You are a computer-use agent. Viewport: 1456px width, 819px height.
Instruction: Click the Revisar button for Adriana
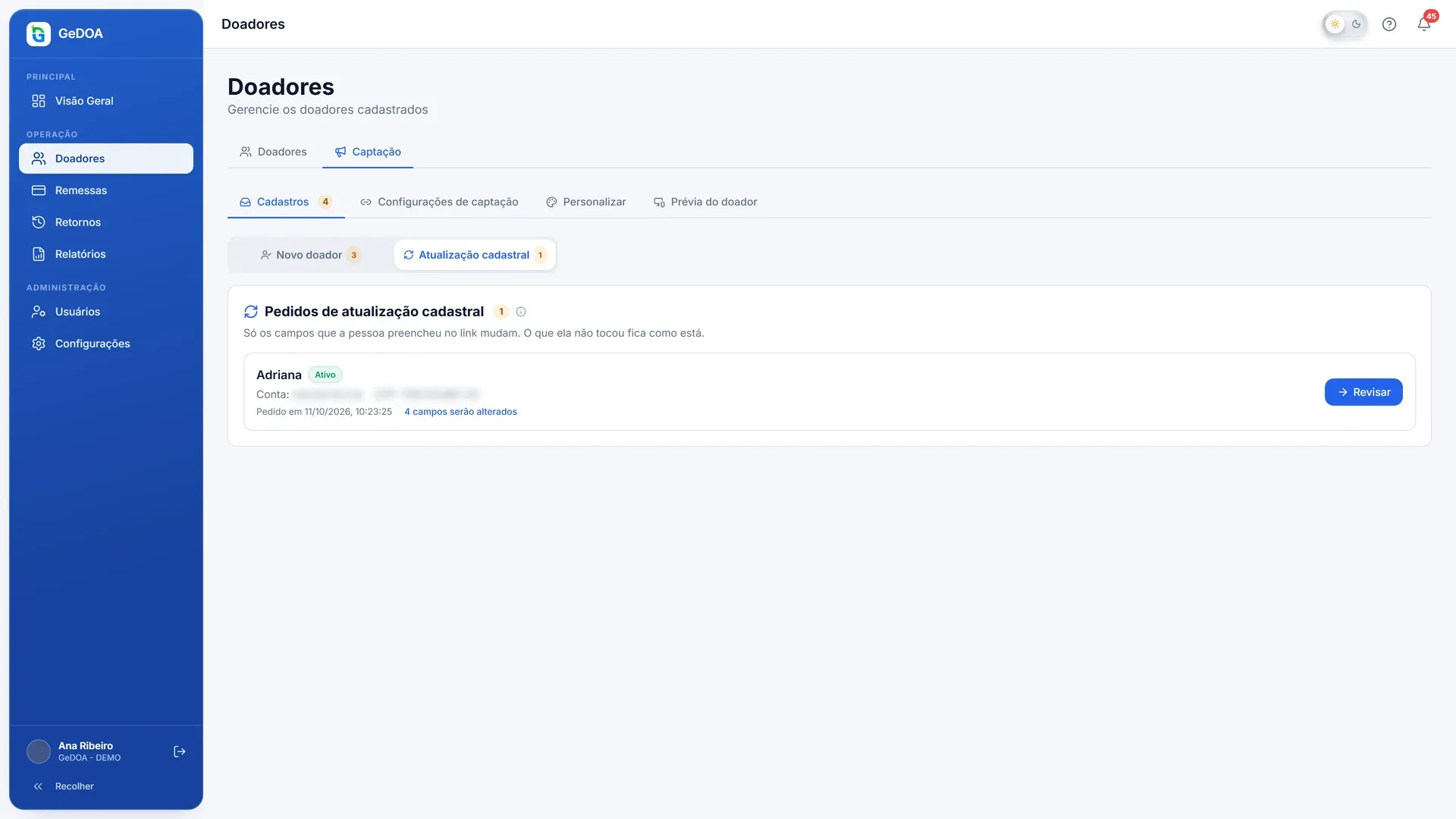(x=1363, y=392)
